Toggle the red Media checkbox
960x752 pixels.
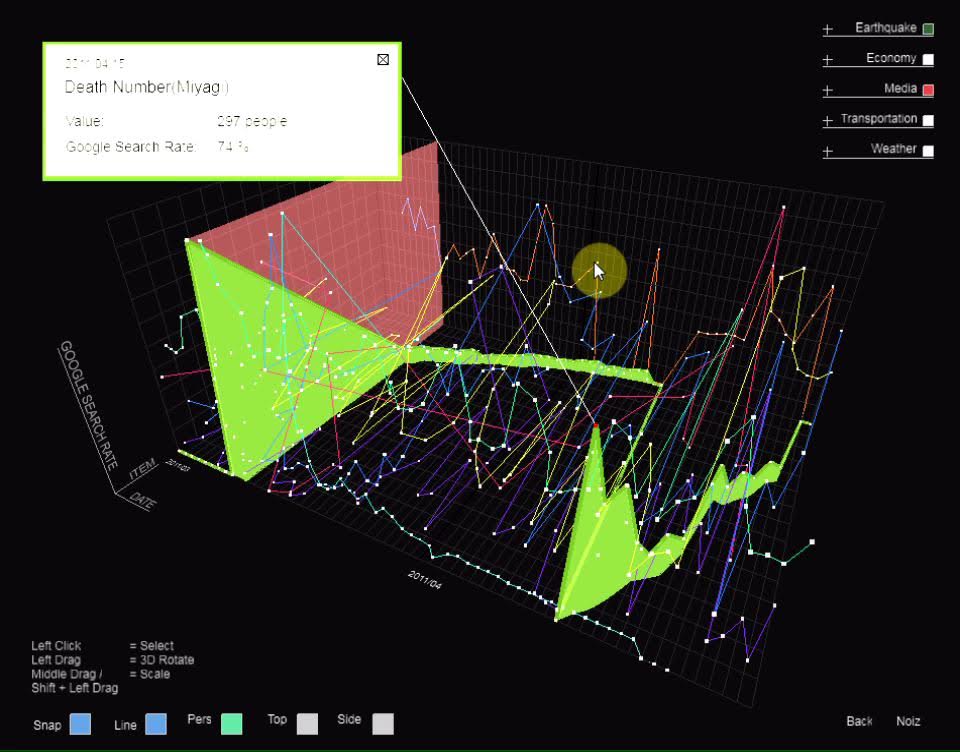tap(928, 90)
